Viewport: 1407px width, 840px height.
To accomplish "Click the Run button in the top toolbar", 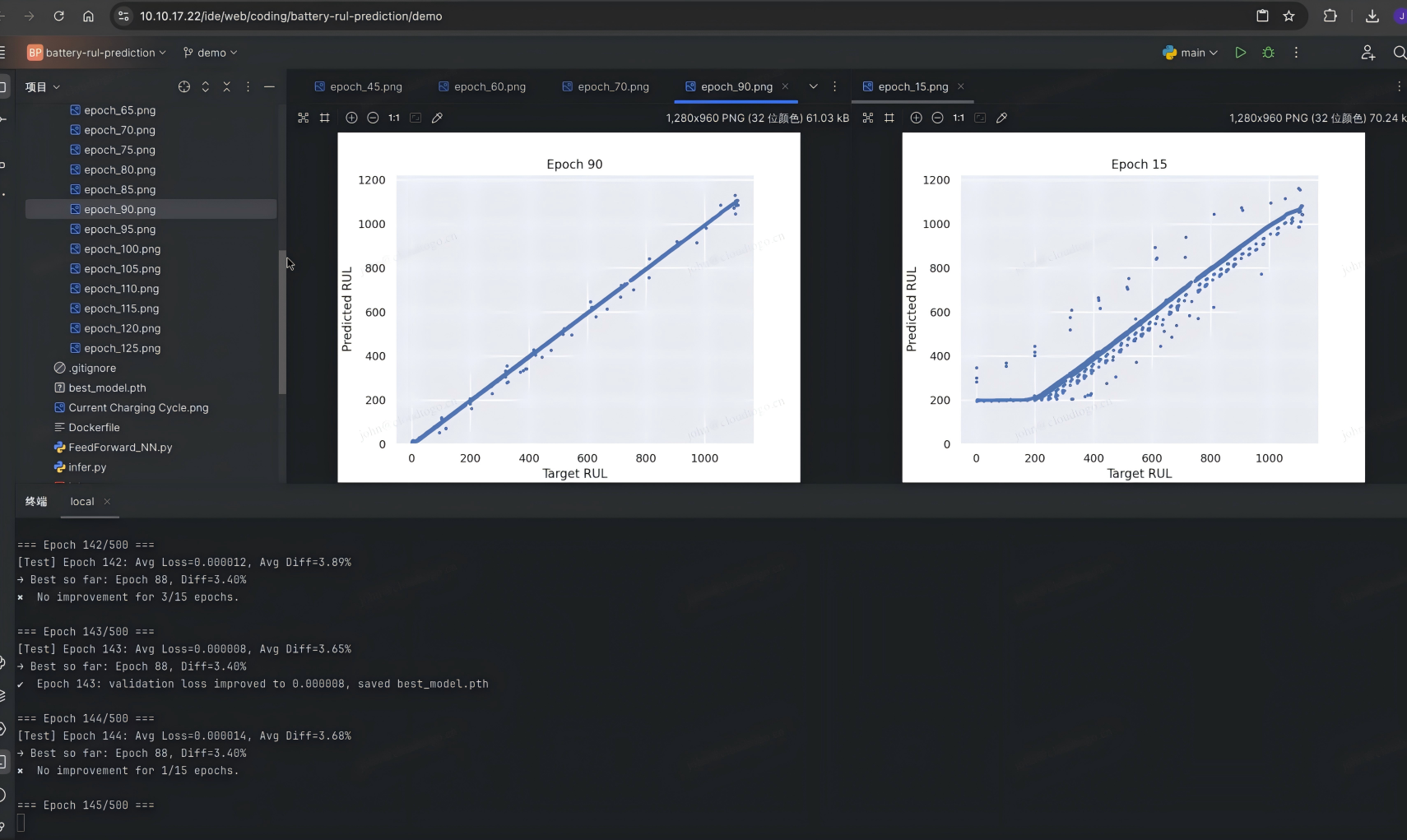I will 1240,53.
